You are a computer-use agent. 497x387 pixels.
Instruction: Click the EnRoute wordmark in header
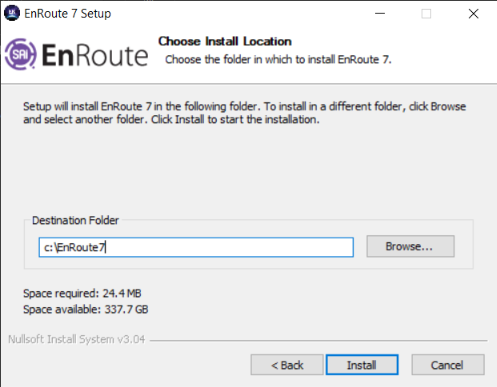[x=95, y=55]
